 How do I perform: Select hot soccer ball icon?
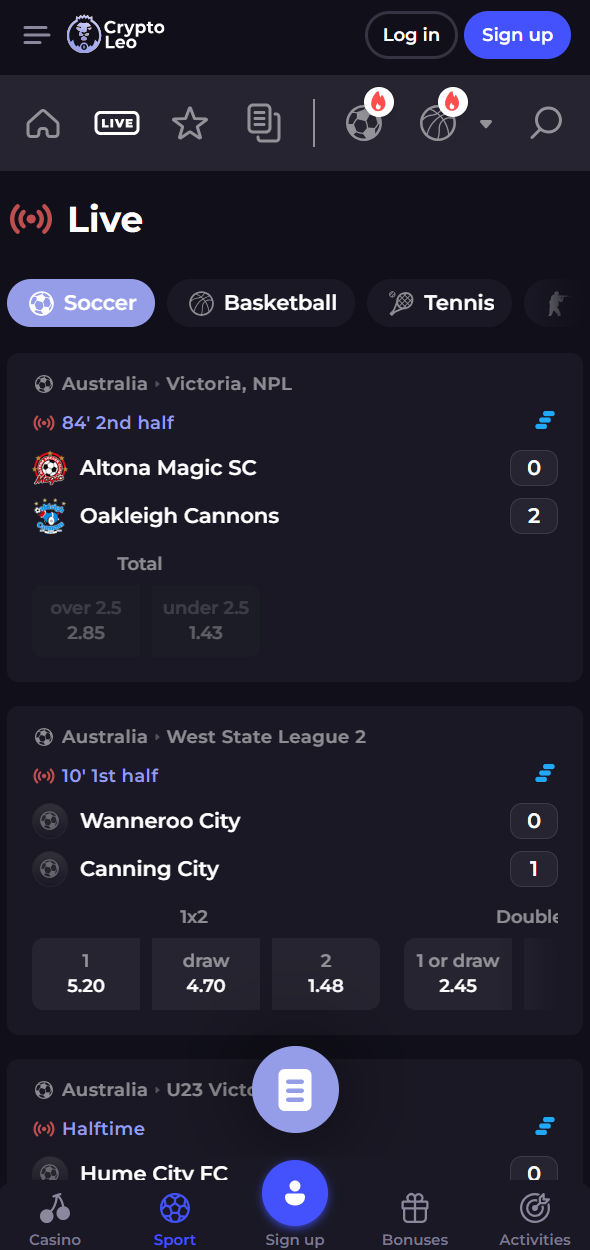click(x=366, y=120)
